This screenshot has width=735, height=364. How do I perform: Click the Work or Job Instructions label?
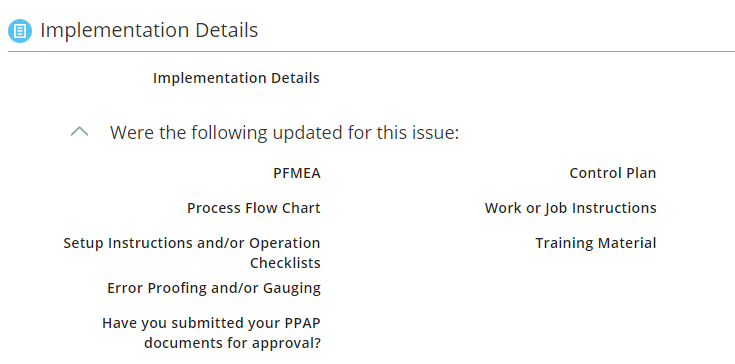[x=570, y=208]
